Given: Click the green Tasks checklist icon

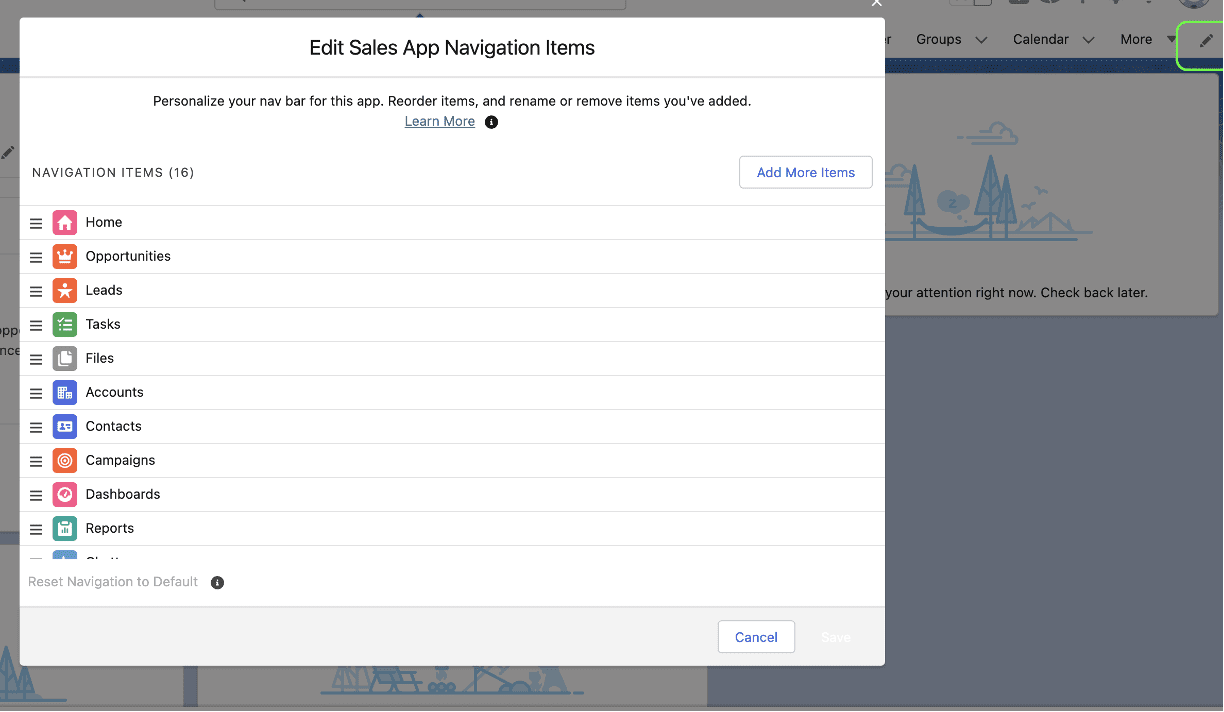Looking at the screenshot, I should click(65, 325).
